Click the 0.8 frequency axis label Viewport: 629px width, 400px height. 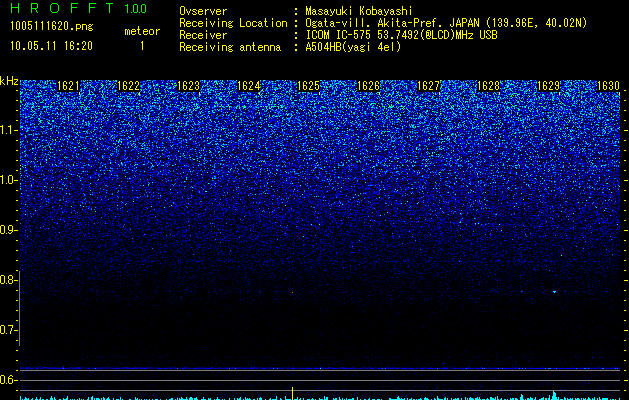[x=8, y=280]
